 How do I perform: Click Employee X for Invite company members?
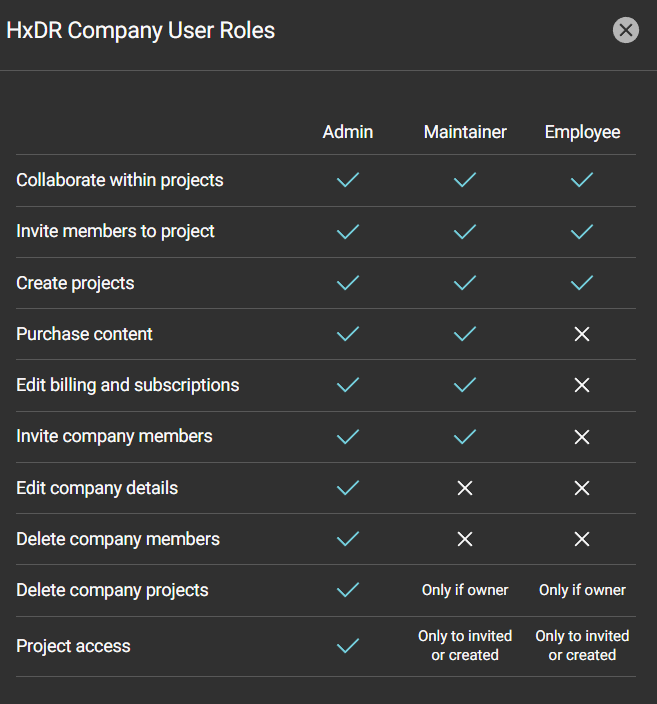[582, 437]
